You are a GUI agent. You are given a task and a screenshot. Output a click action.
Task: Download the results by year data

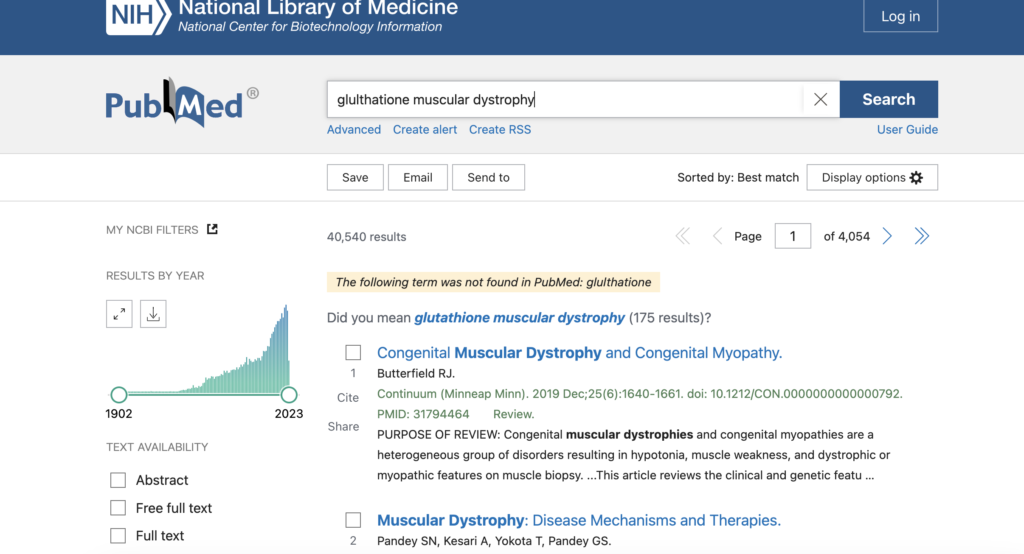coord(153,314)
